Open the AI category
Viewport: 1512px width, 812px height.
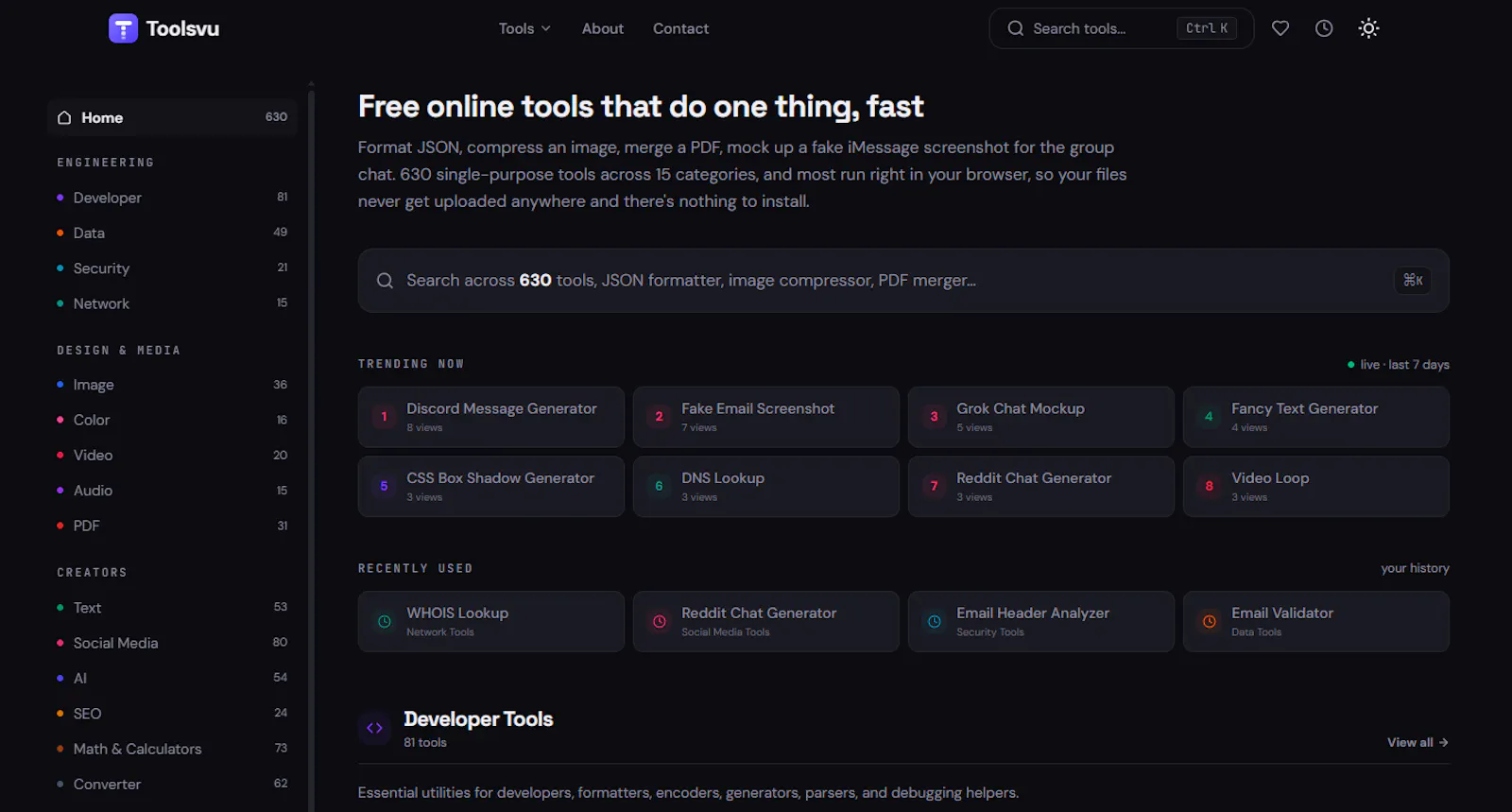coord(172,678)
